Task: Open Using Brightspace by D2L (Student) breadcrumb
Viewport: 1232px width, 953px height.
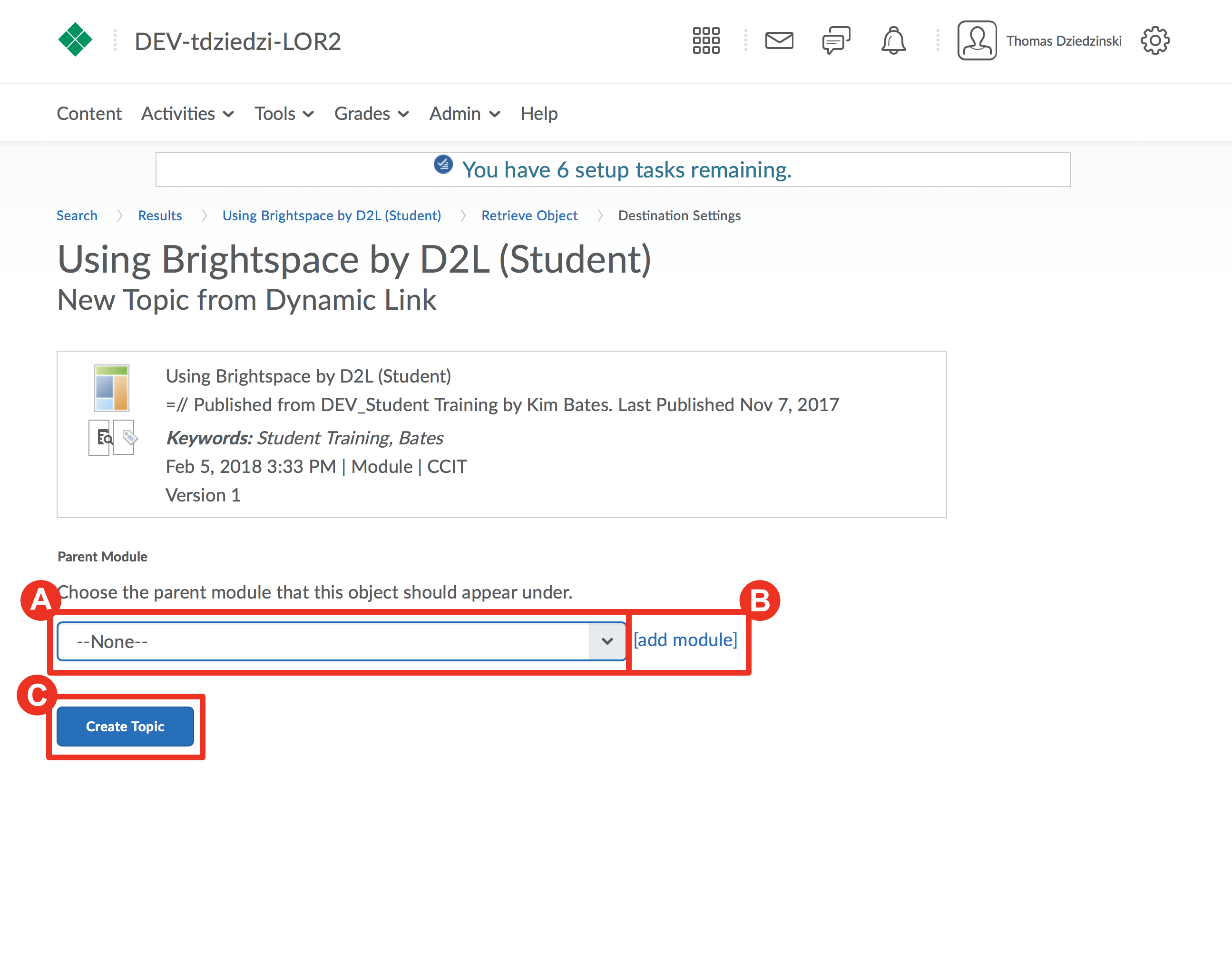Action: (x=332, y=216)
